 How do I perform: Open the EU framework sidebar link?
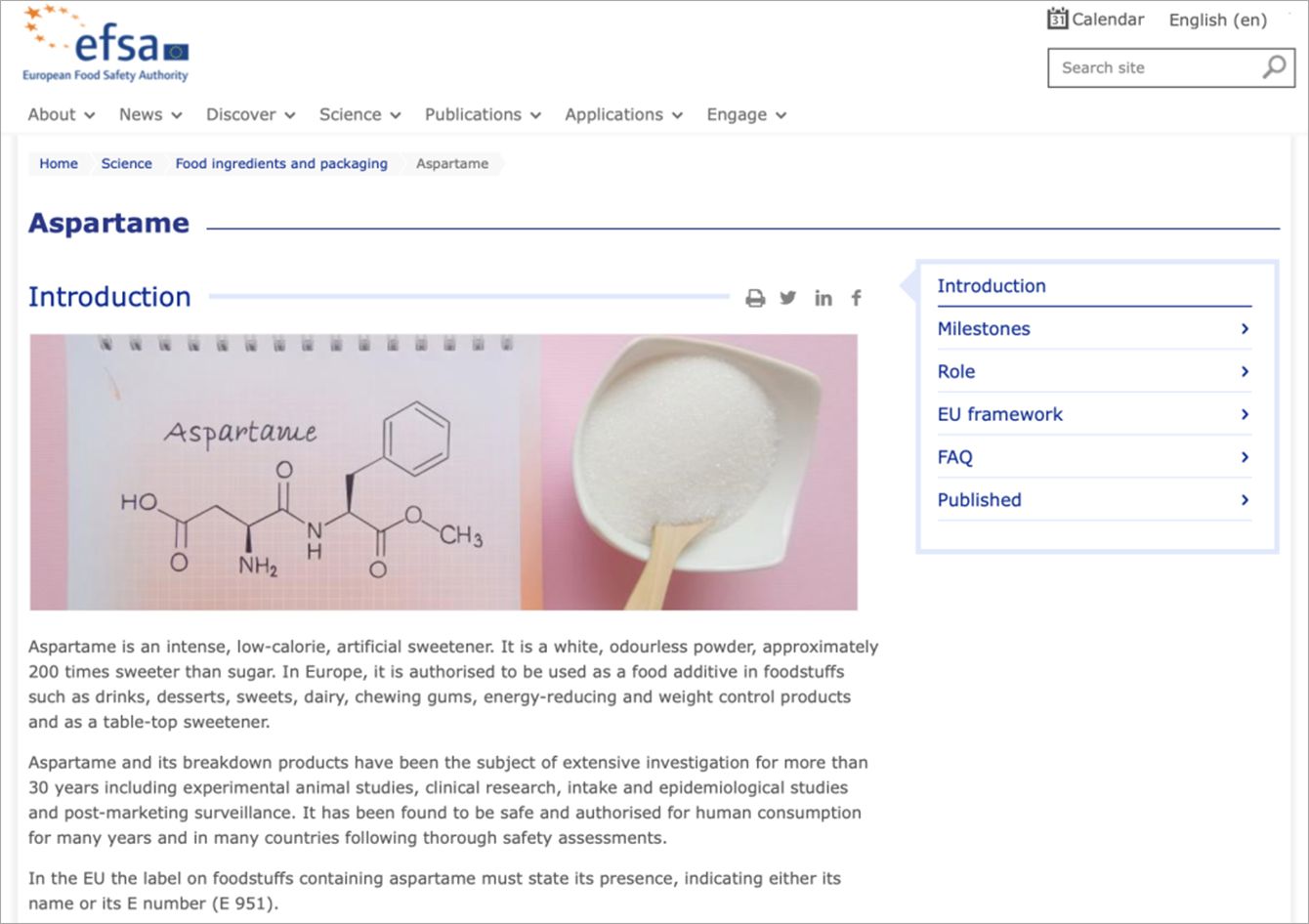999,414
